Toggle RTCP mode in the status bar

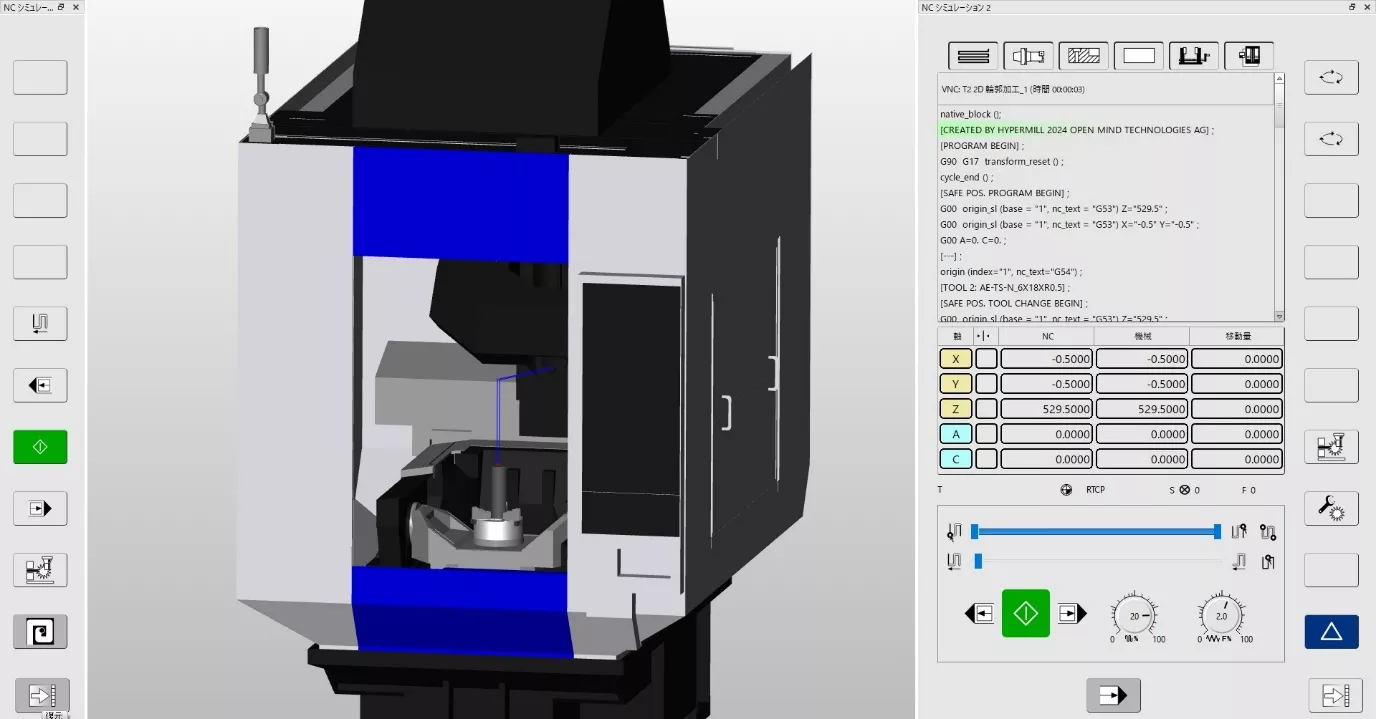tap(1095, 490)
